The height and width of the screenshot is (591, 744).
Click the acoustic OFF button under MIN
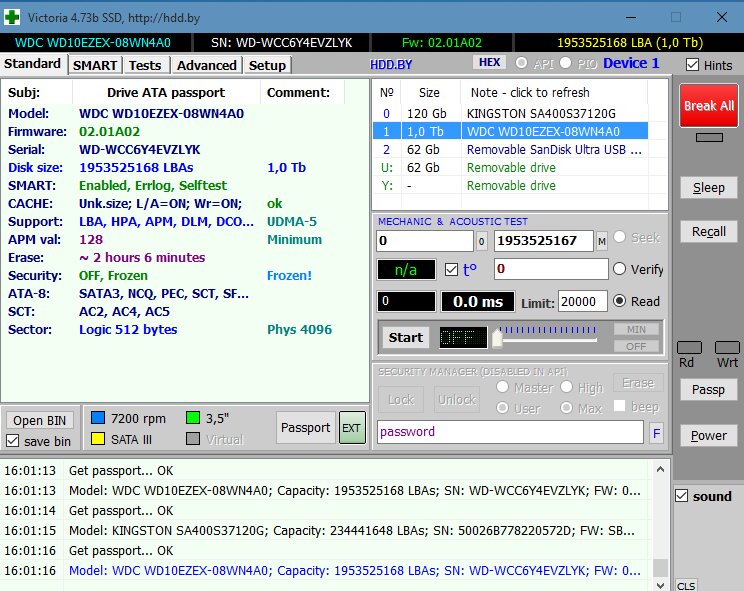click(636, 346)
